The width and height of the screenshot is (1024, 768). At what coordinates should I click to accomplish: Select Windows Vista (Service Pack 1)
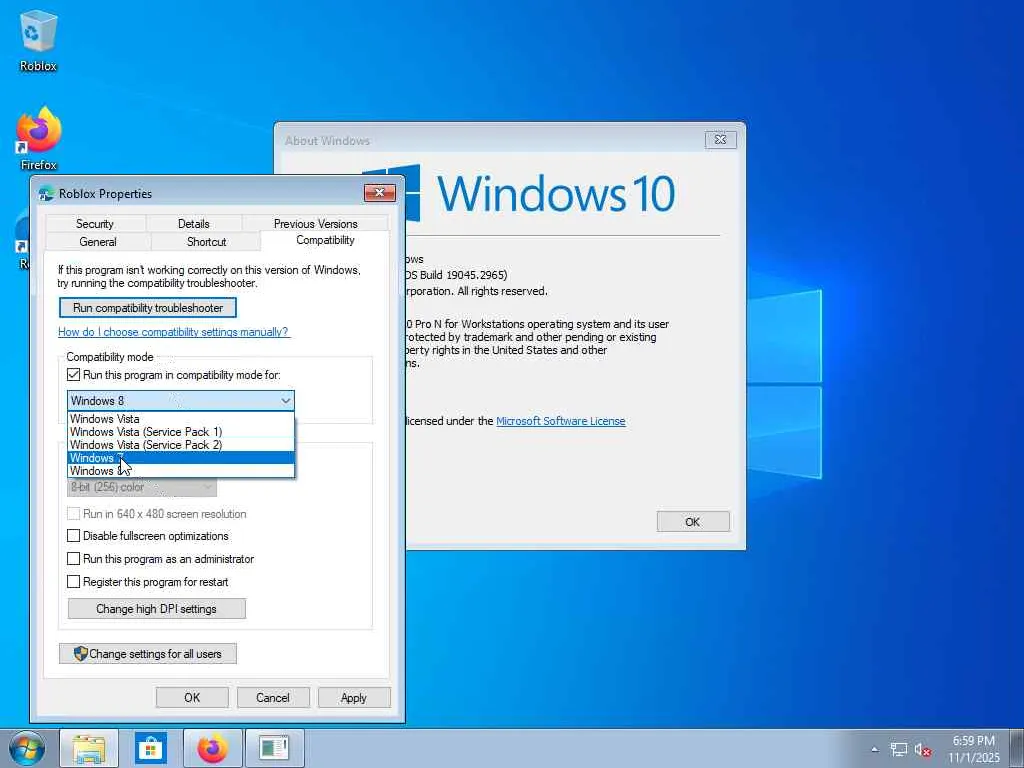[181, 432]
